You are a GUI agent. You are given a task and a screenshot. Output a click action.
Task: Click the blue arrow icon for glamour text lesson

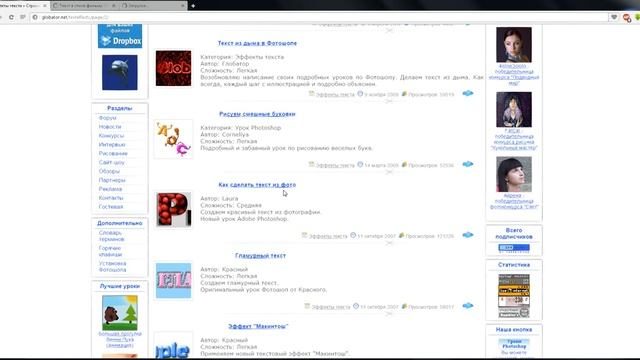point(468,306)
